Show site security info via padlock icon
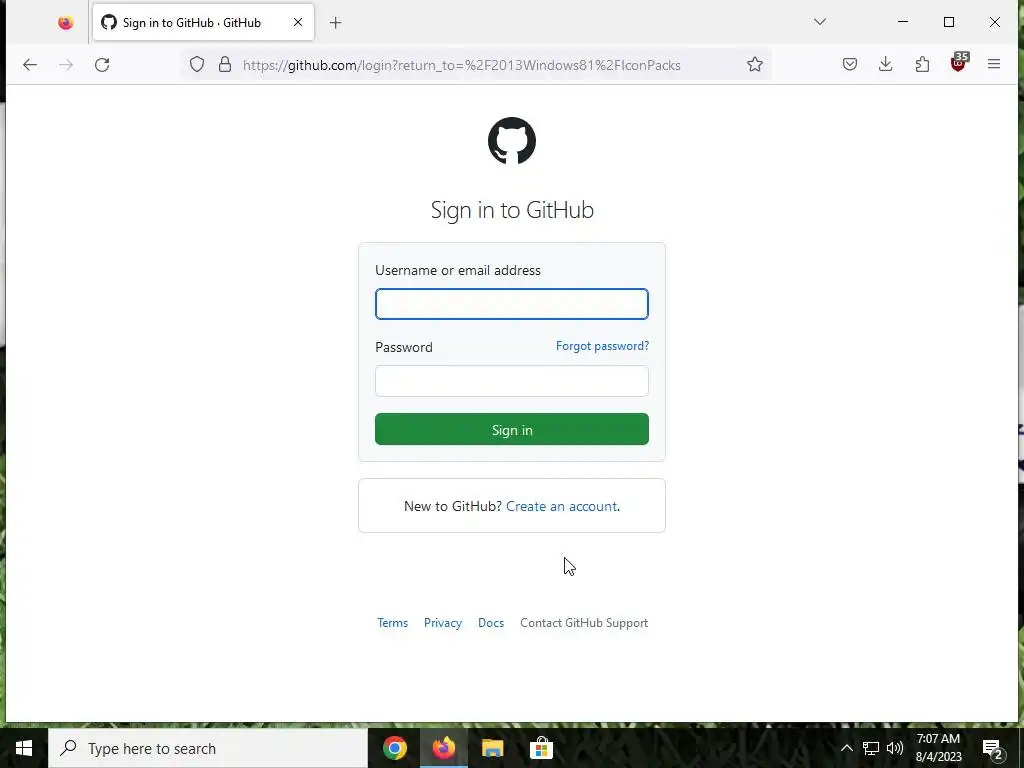The image size is (1024, 768). tap(225, 65)
